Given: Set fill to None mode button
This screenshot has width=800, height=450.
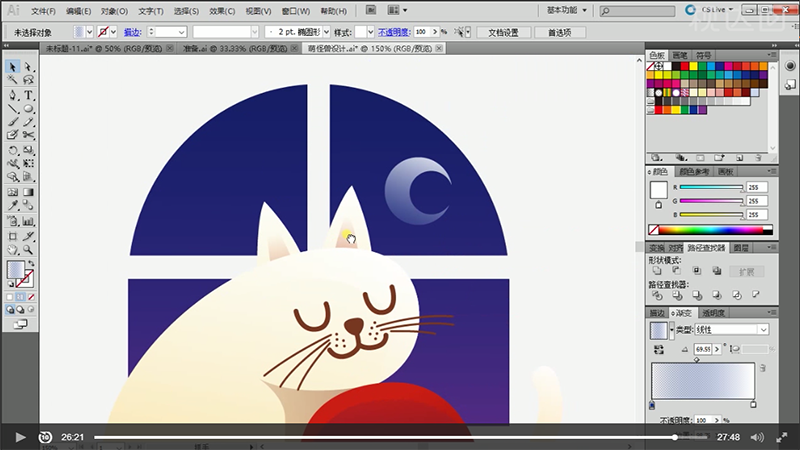Looking at the screenshot, I should pyautogui.click(x=31, y=297).
